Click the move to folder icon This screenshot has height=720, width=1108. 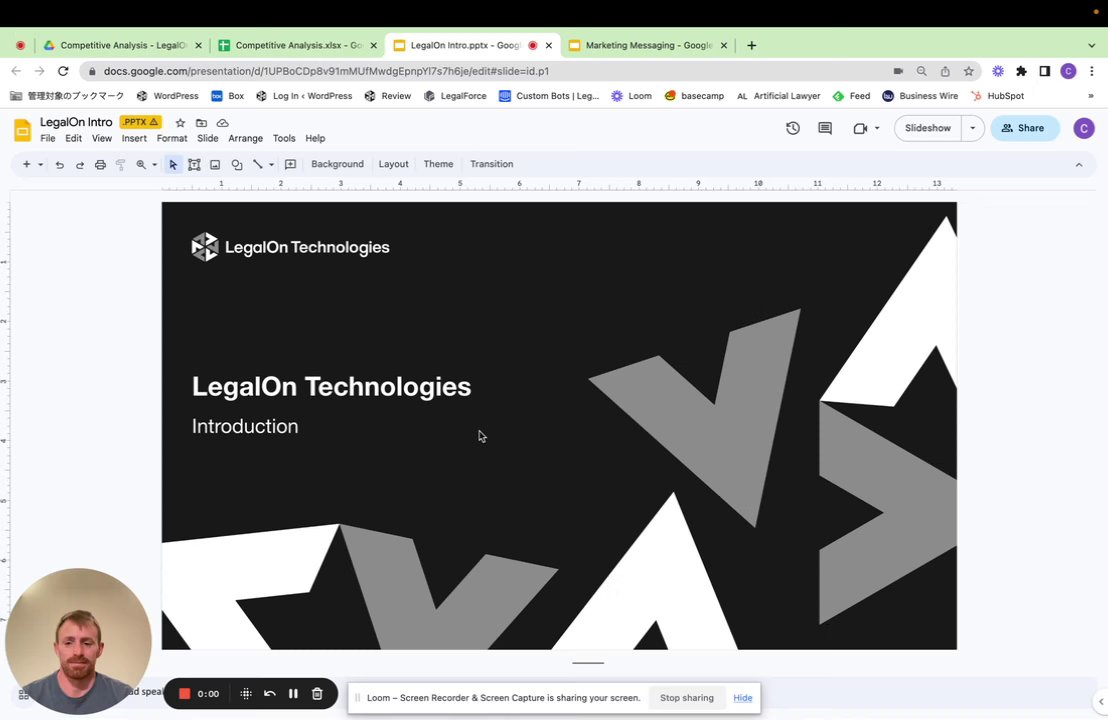(x=201, y=123)
